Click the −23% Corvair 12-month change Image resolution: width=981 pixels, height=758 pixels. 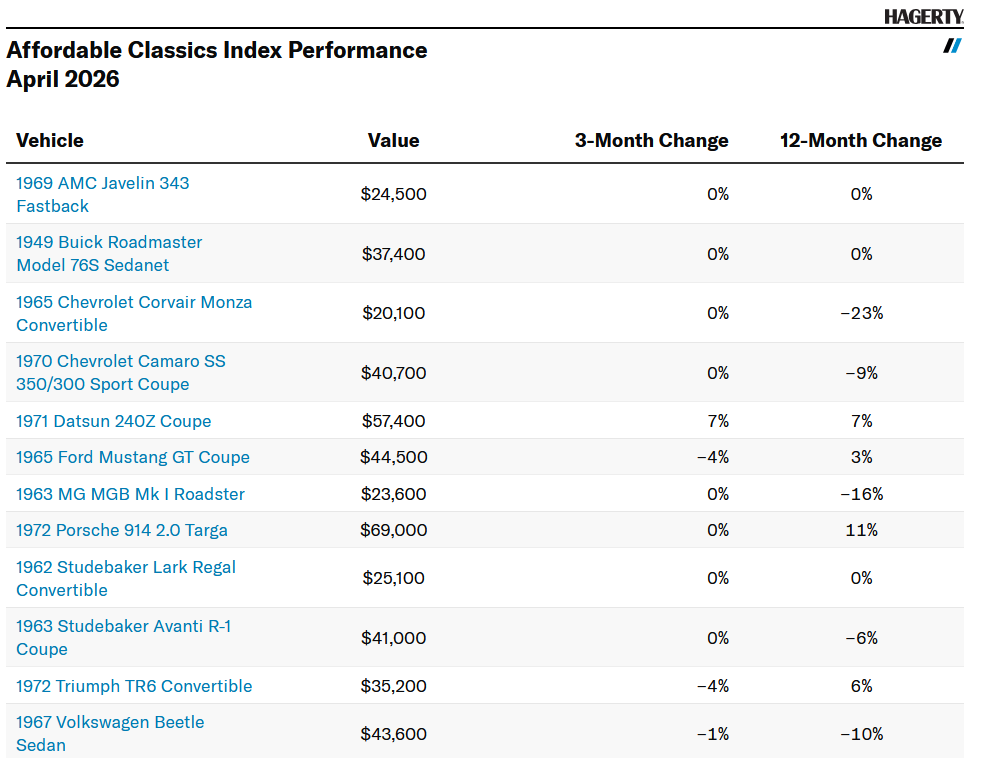pos(861,313)
